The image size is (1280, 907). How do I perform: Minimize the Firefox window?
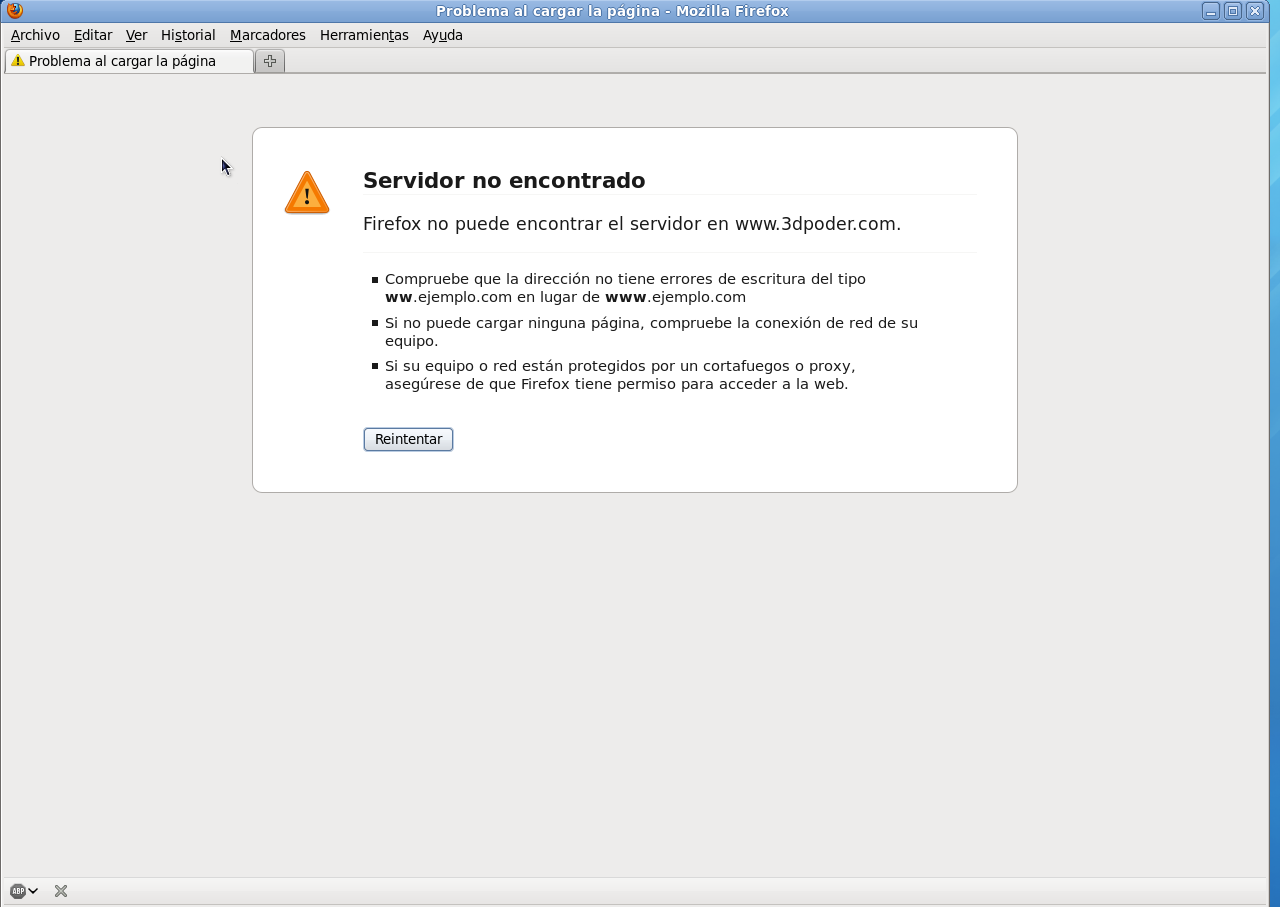pos(1211,11)
